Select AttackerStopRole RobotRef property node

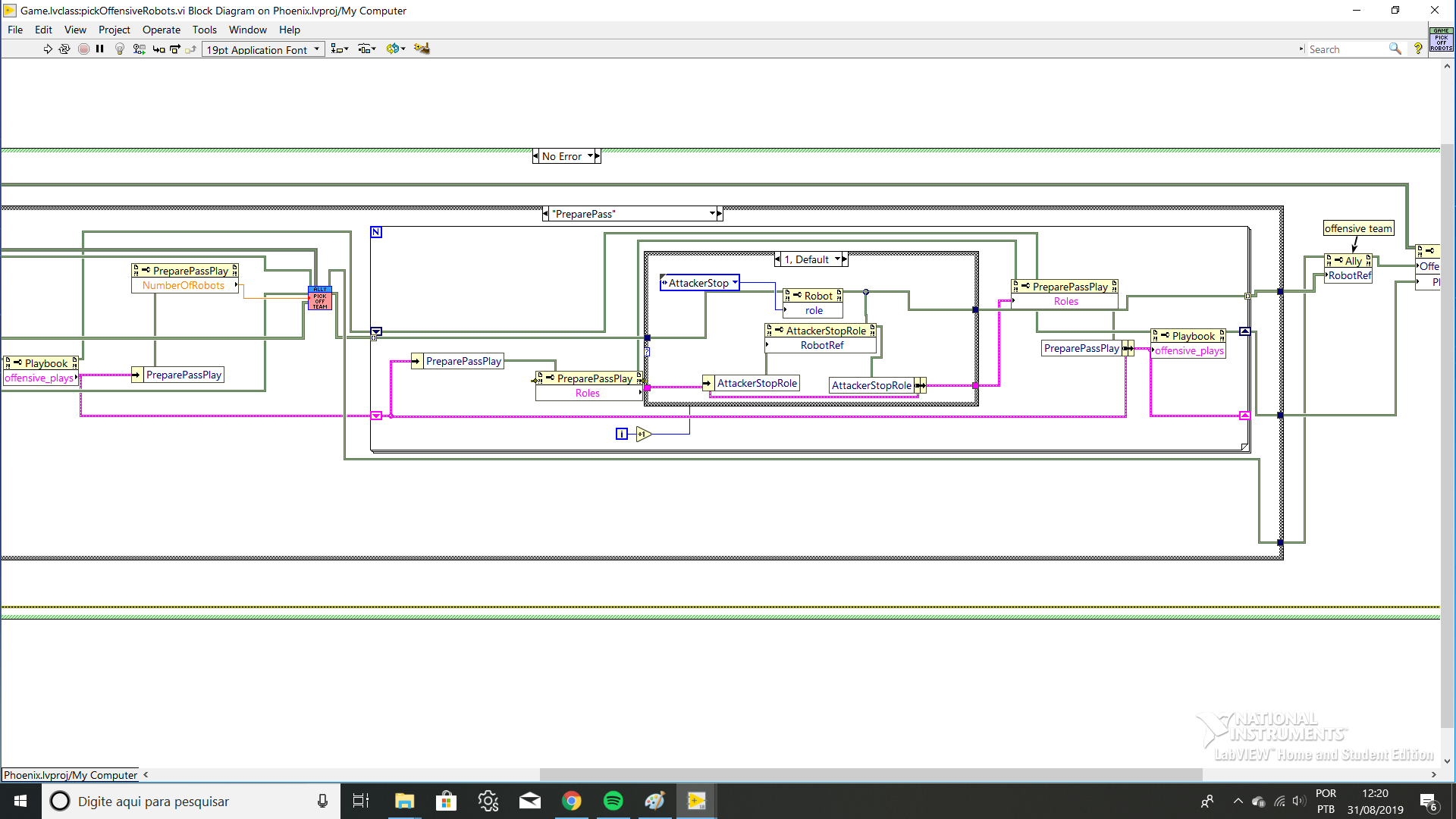point(821,338)
